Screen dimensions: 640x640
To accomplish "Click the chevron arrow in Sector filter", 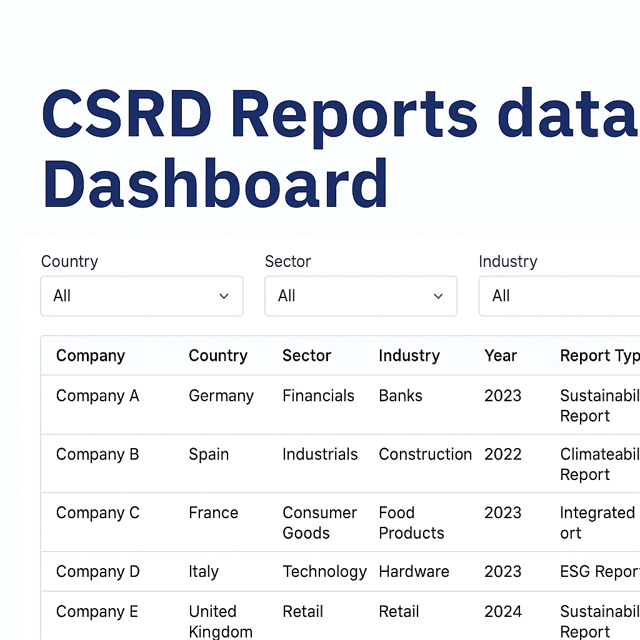I will click(x=438, y=296).
